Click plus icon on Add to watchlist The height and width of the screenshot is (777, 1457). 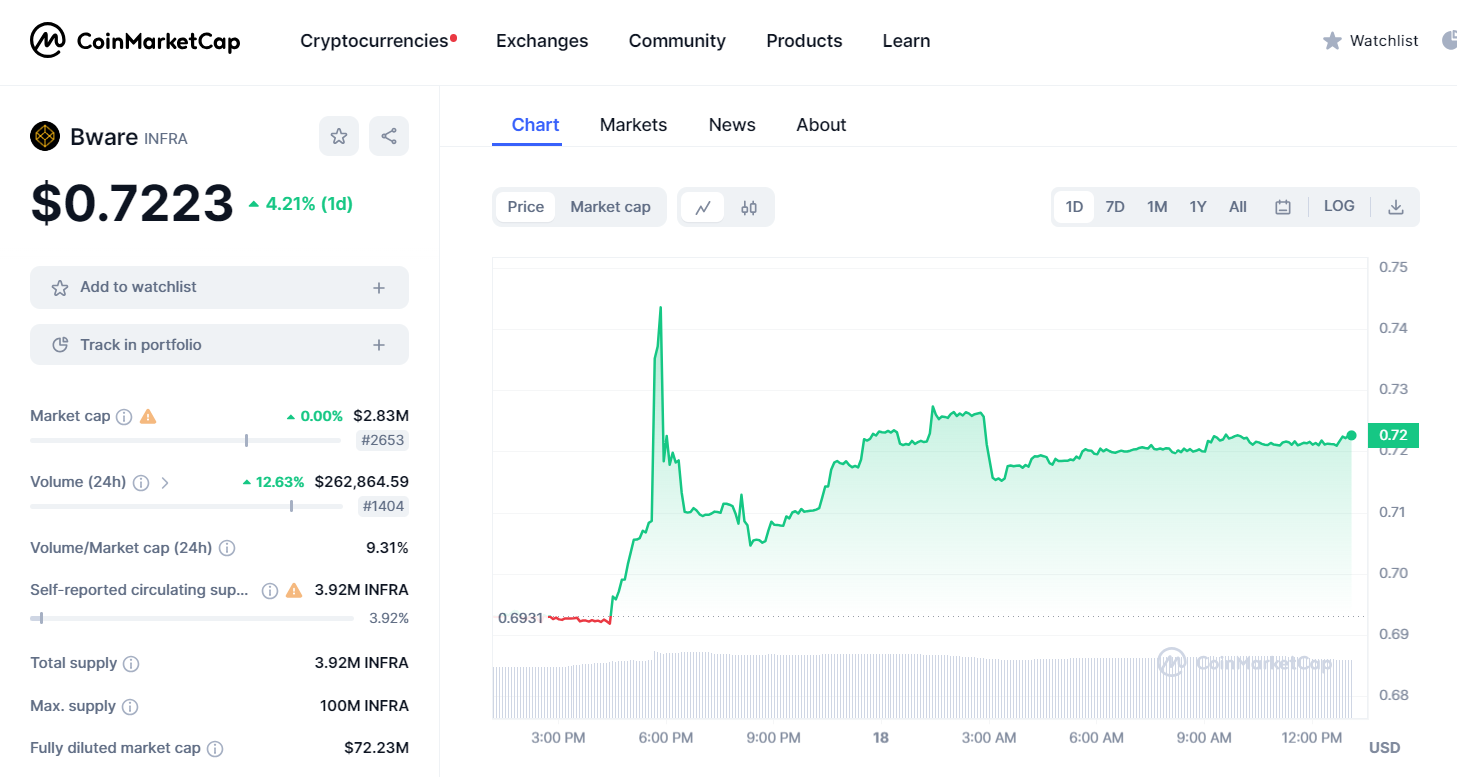coord(379,288)
